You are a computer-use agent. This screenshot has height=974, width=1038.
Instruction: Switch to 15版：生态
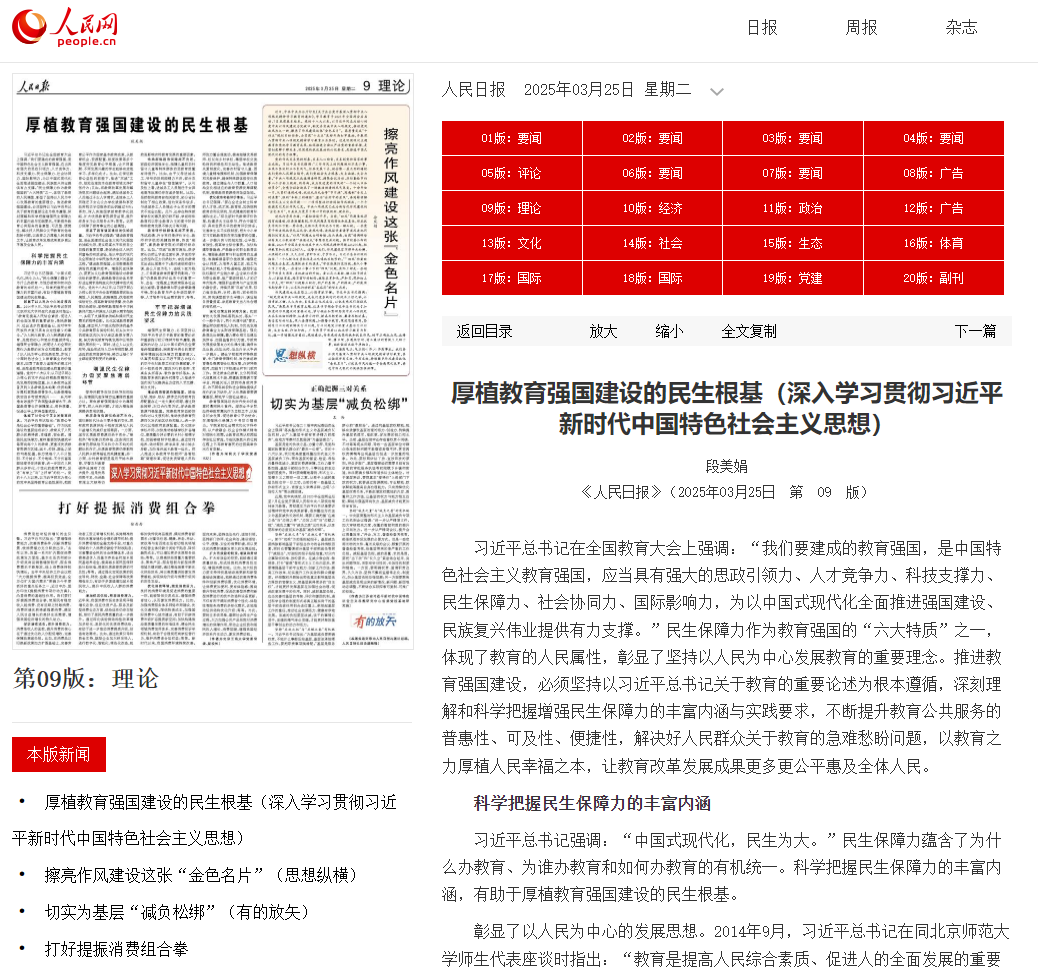pyautogui.click(x=793, y=244)
